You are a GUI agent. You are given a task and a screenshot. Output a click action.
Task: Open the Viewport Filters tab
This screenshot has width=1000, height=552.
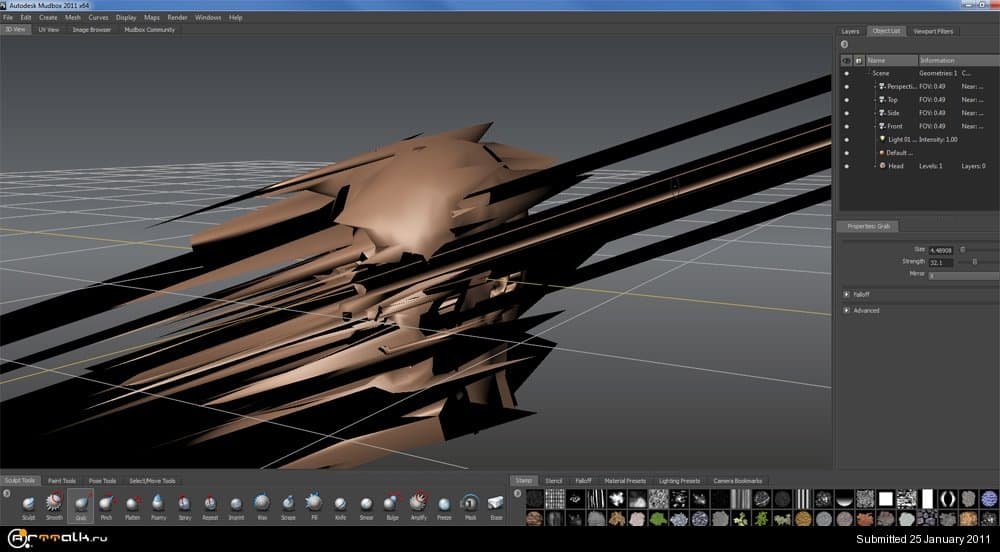point(933,31)
